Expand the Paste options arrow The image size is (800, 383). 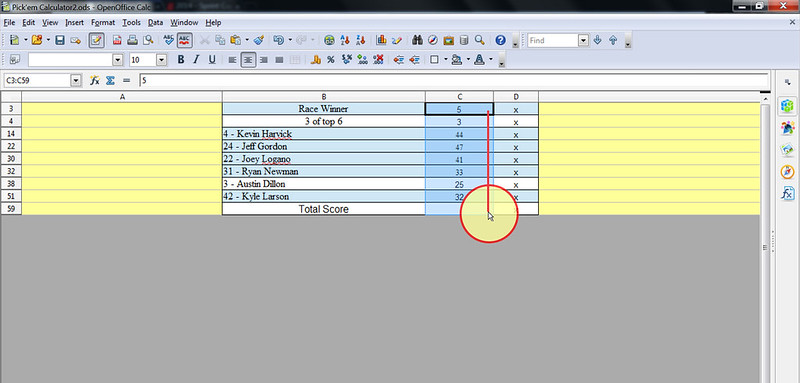247,40
